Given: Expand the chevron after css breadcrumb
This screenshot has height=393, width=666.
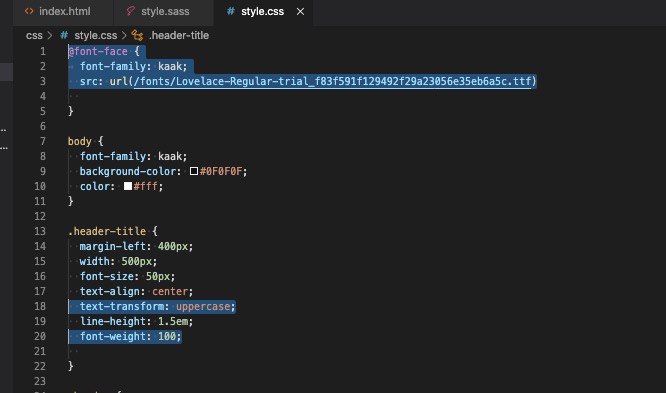Looking at the screenshot, I should 50,36.
